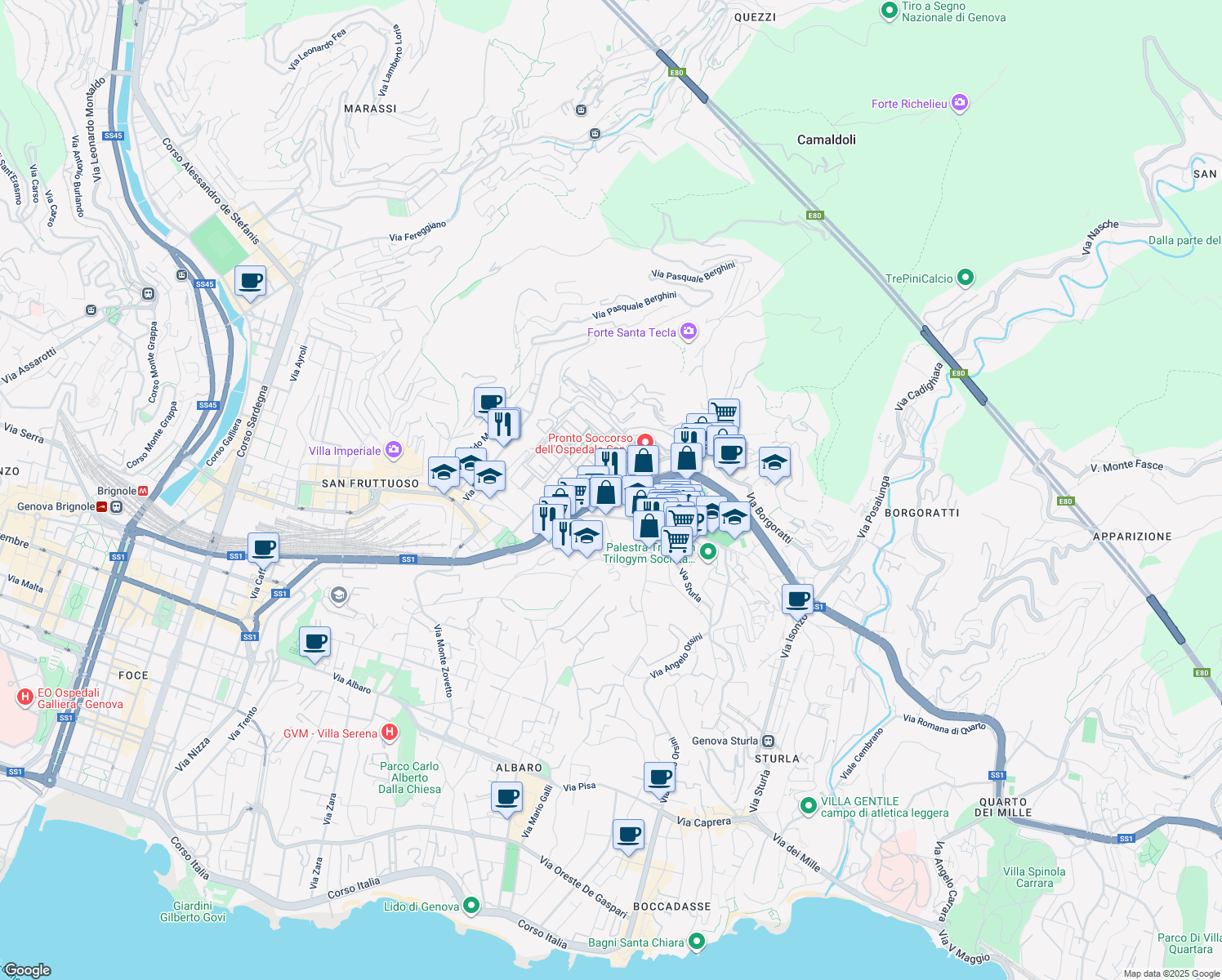Open the TrePiniCalcio location pin
Viewport: 1222px width, 980px height.
coord(966,278)
